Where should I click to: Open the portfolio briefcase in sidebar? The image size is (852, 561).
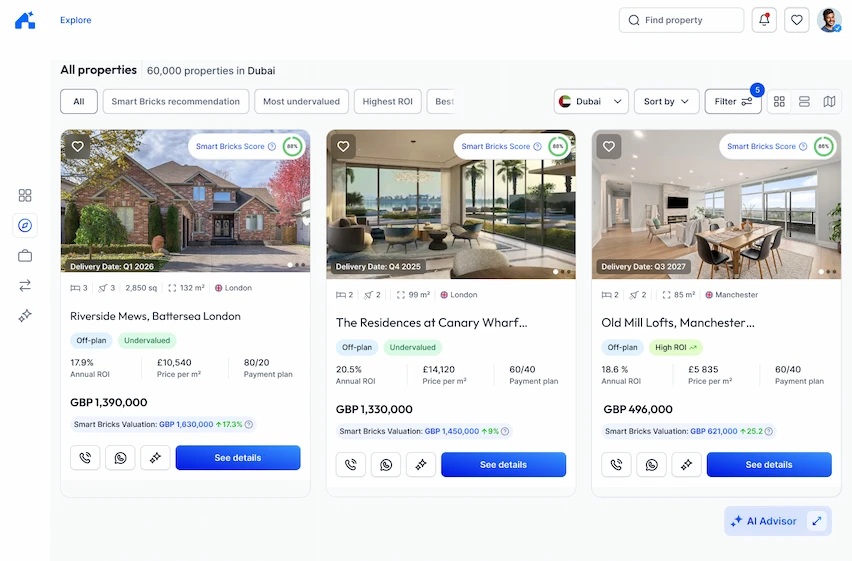25,255
